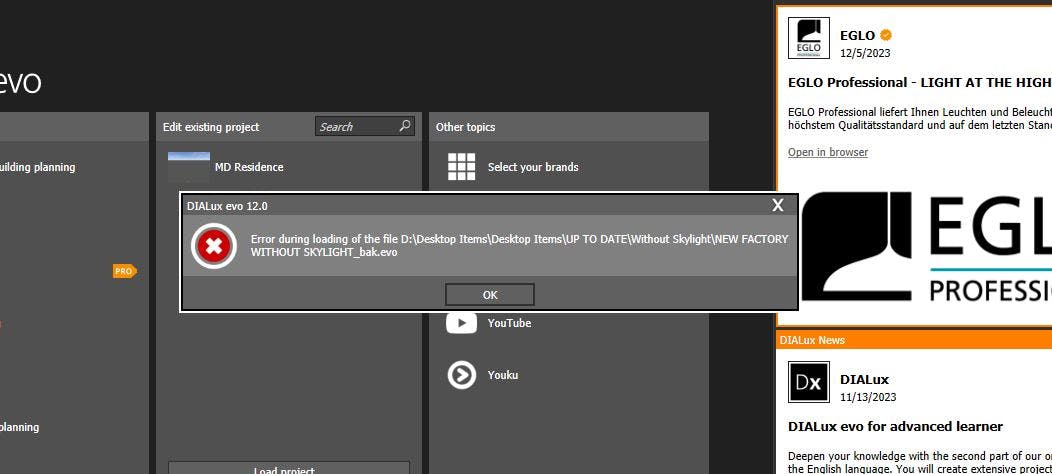The image size is (1052, 474).
Task: Click the EGLO verified badge icon
Action: (886, 36)
